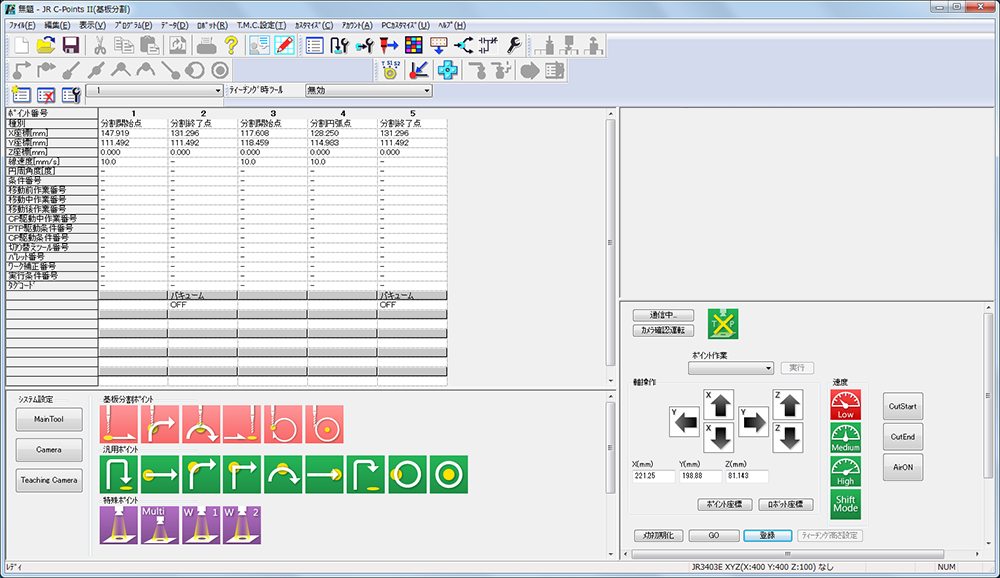Click the Teaching Camera button
This screenshot has width=1000, height=578.
pos(49,480)
